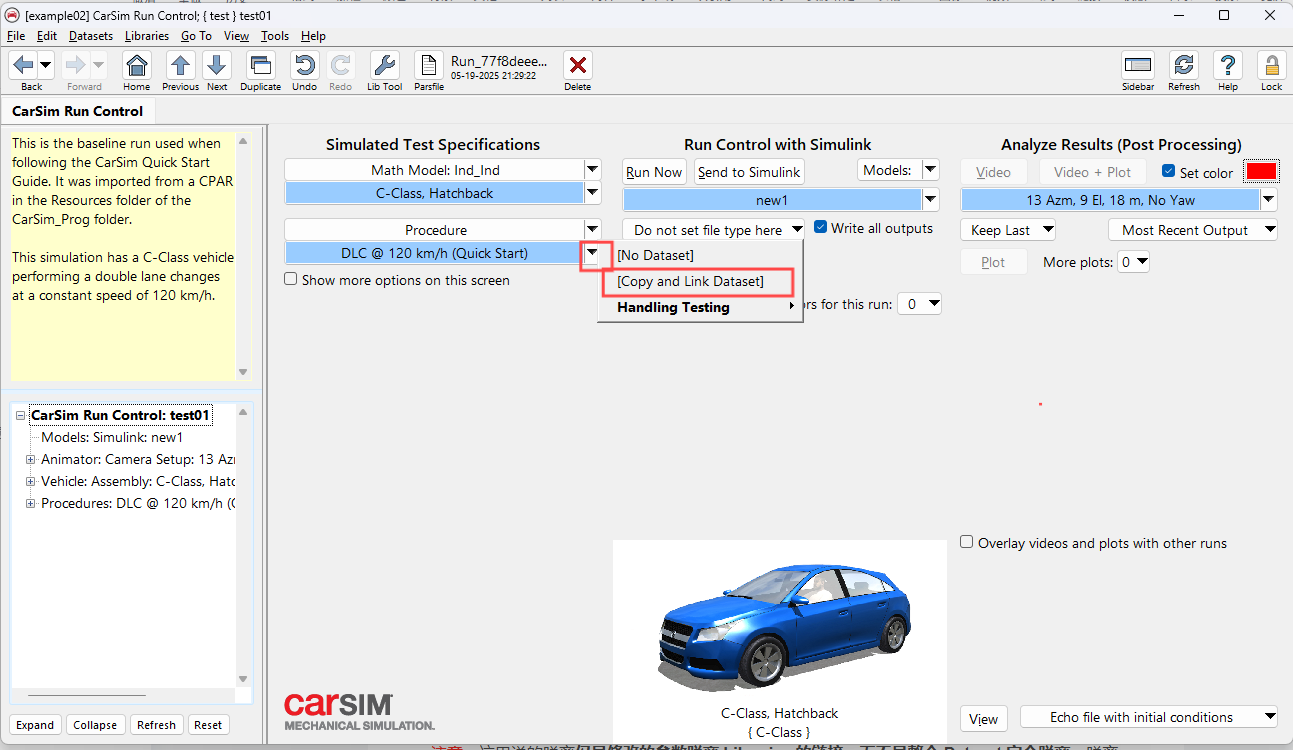Click the Plot button
This screenshot has width=1293, height=750.
993,262
